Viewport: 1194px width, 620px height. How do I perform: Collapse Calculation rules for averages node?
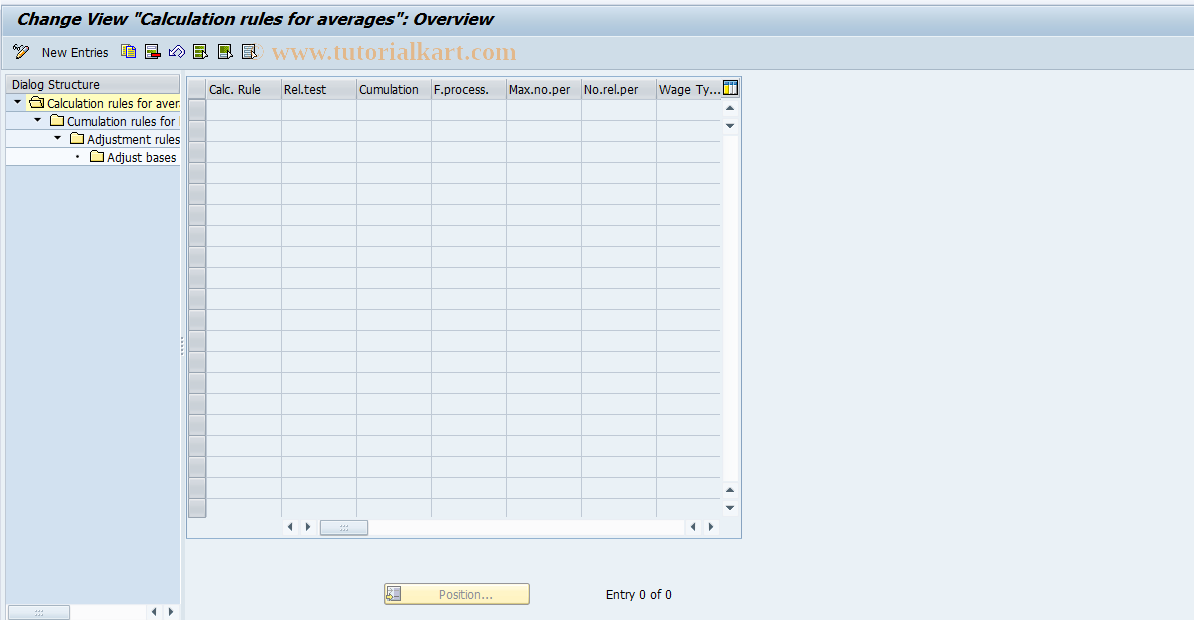click(18, 102)
